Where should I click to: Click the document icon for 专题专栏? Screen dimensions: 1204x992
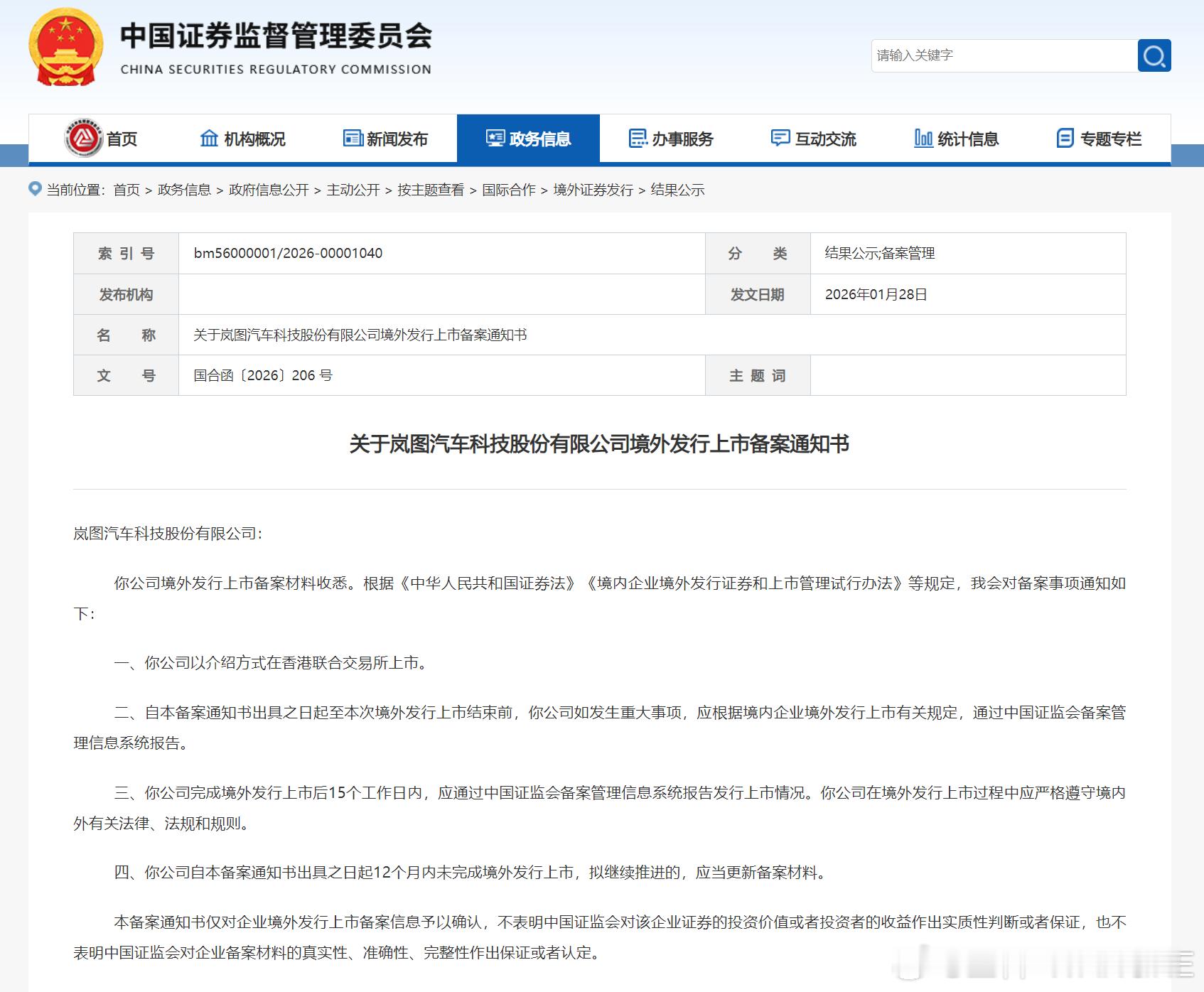[1065, 138]
